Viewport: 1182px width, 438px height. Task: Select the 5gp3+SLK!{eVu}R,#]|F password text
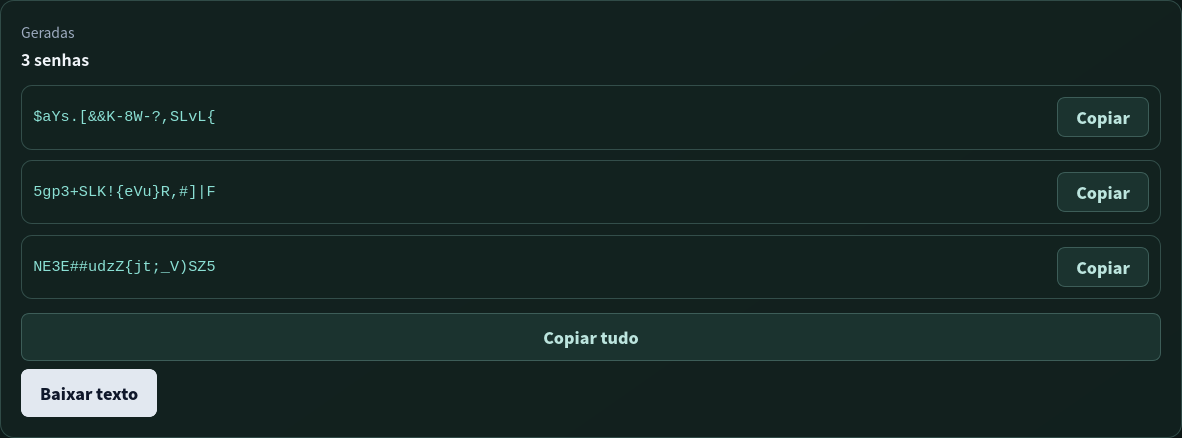pos(124,191)
